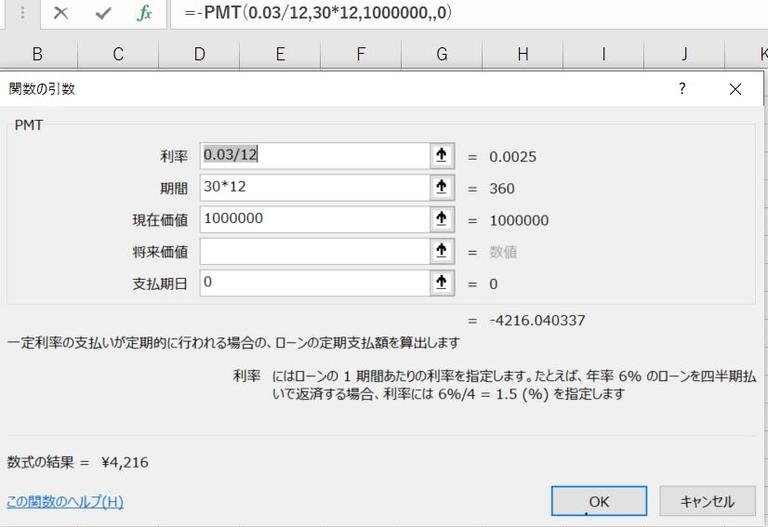Select column G header

[442, 54]
